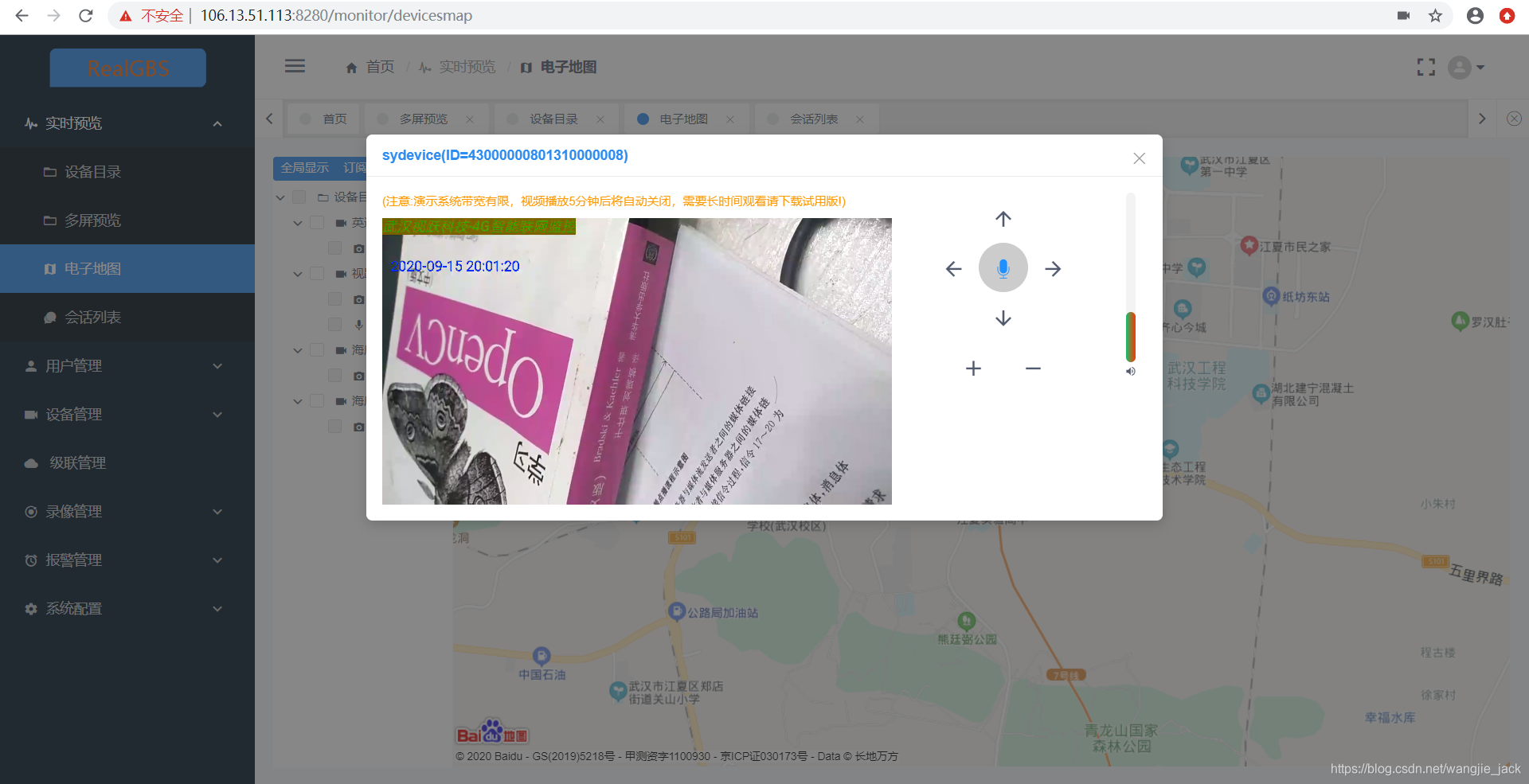Bookmark this page with the star
This screenshot has height=784, width=1529.
(x=1435, y=15)
